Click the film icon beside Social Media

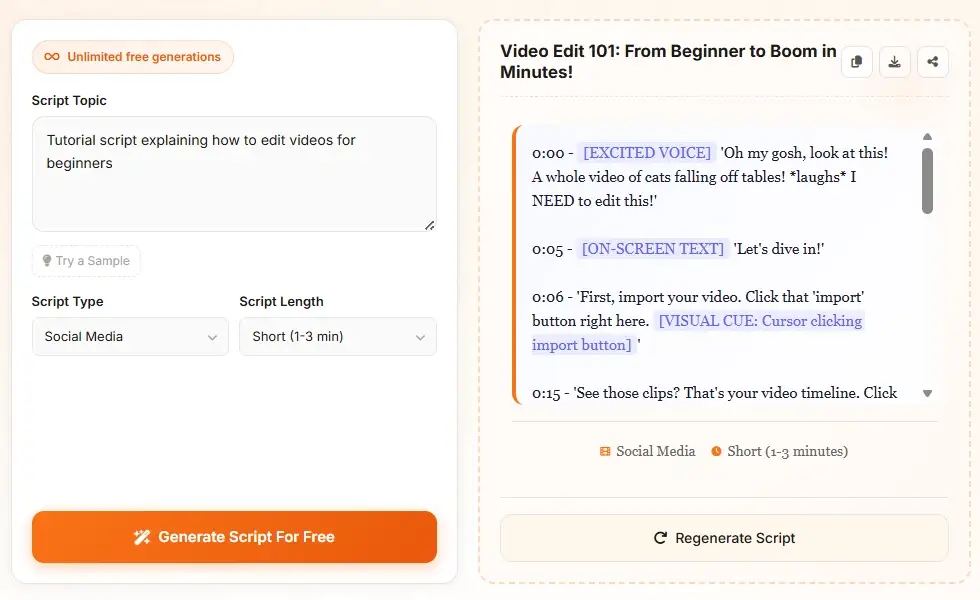tap(604, 451)
